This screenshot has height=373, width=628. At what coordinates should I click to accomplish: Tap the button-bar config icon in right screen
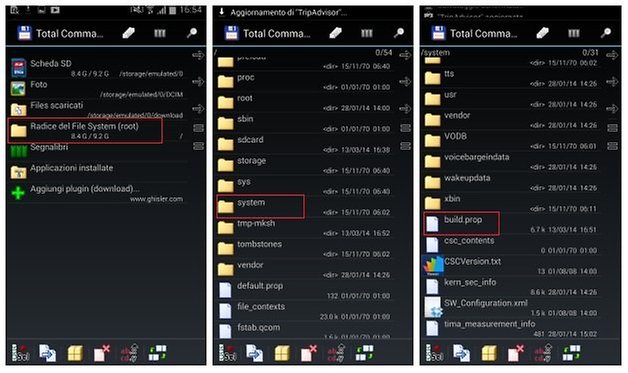pyautogui.click(x=572, y=353)
